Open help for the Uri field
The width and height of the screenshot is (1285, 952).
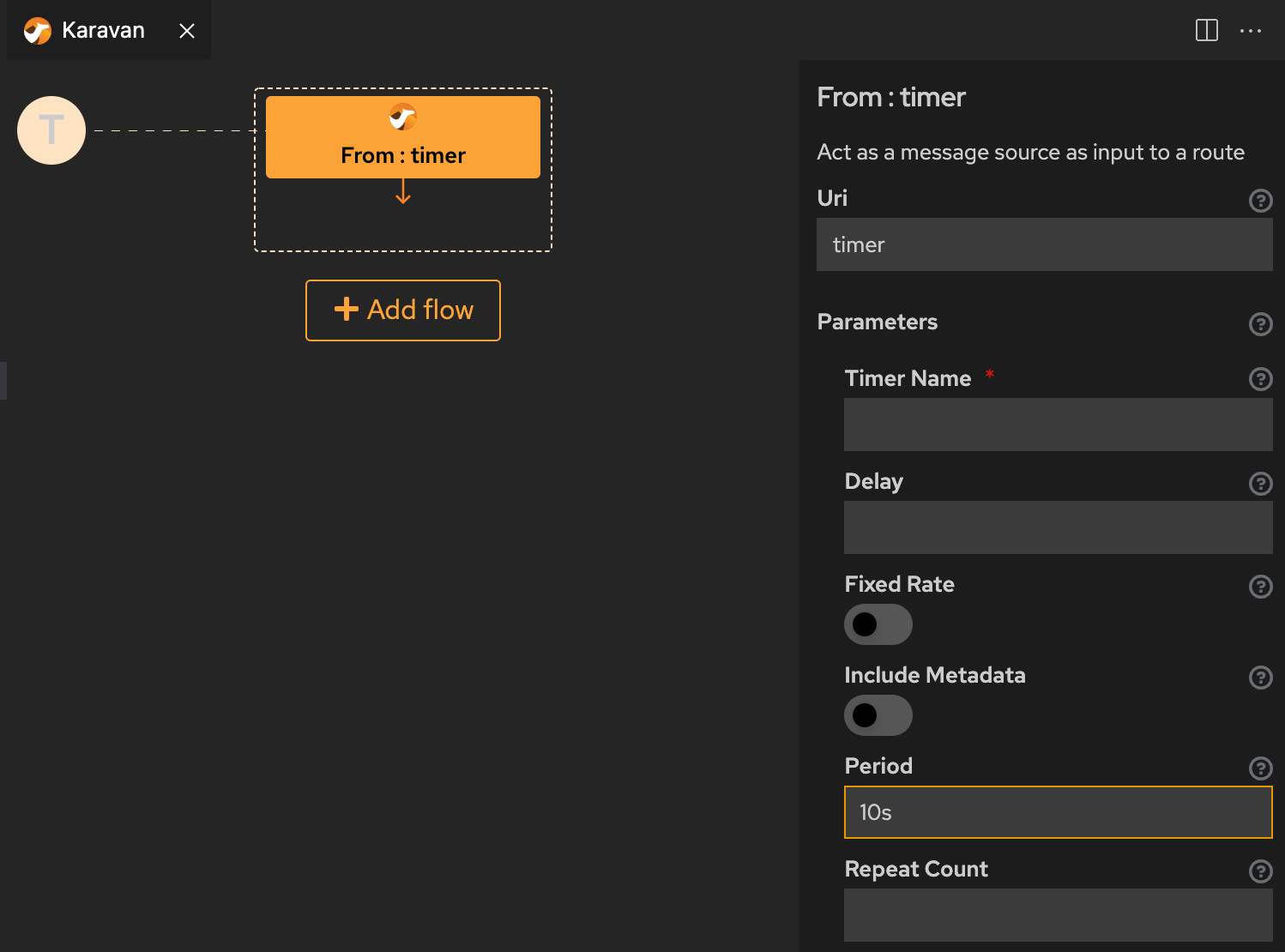tap(1260, 201)
